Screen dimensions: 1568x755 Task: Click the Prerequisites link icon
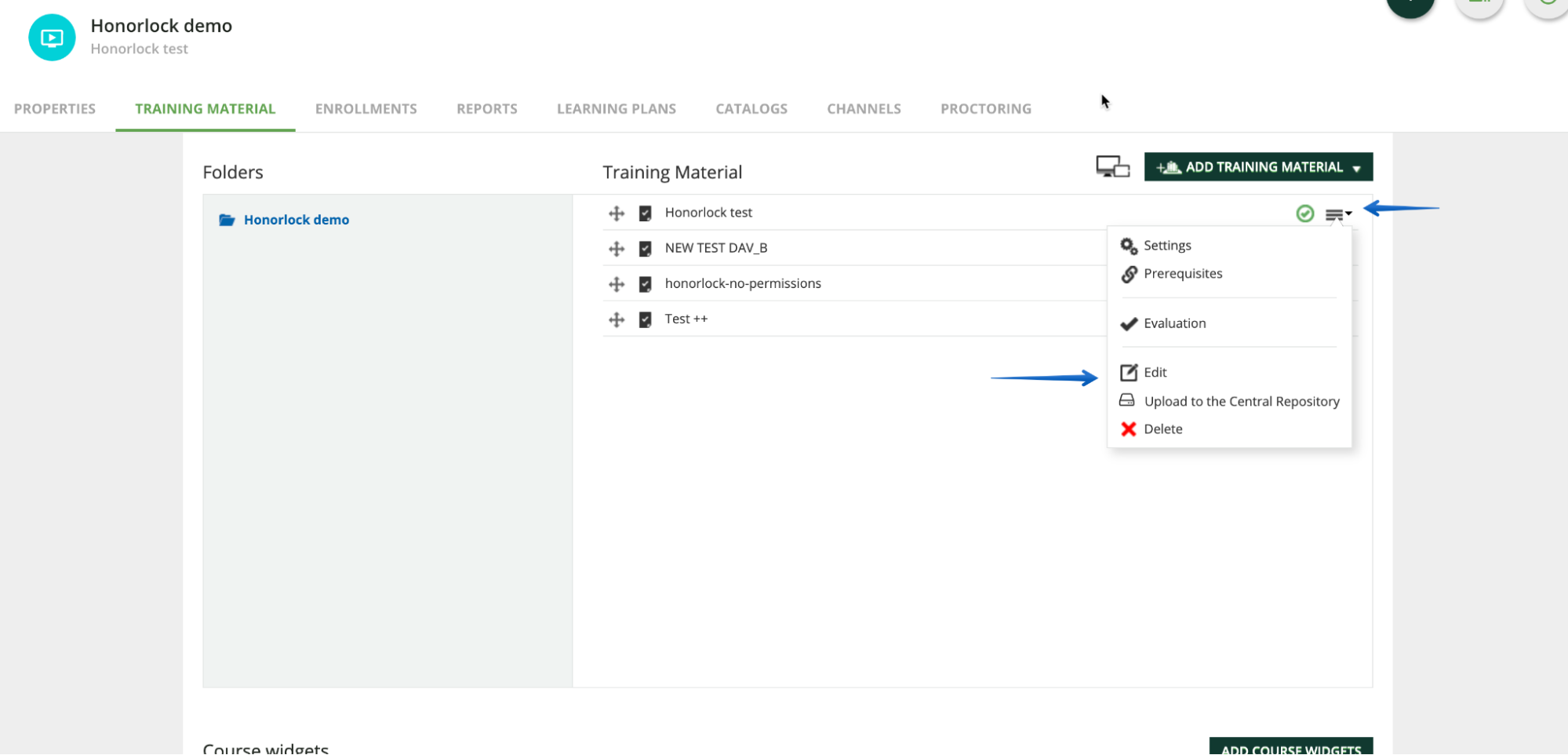(x=1129, y=275)
